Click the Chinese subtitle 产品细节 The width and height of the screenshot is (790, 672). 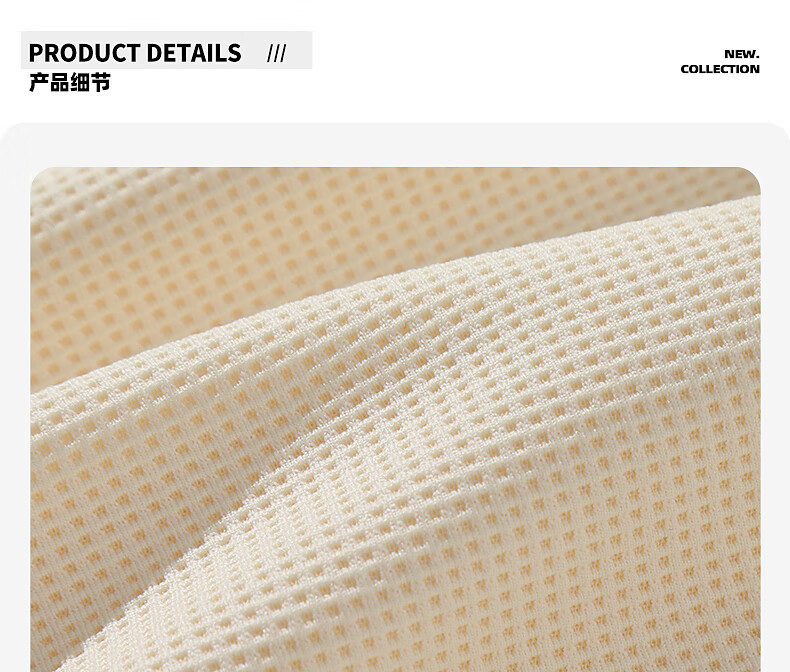[x=70, y=82]
